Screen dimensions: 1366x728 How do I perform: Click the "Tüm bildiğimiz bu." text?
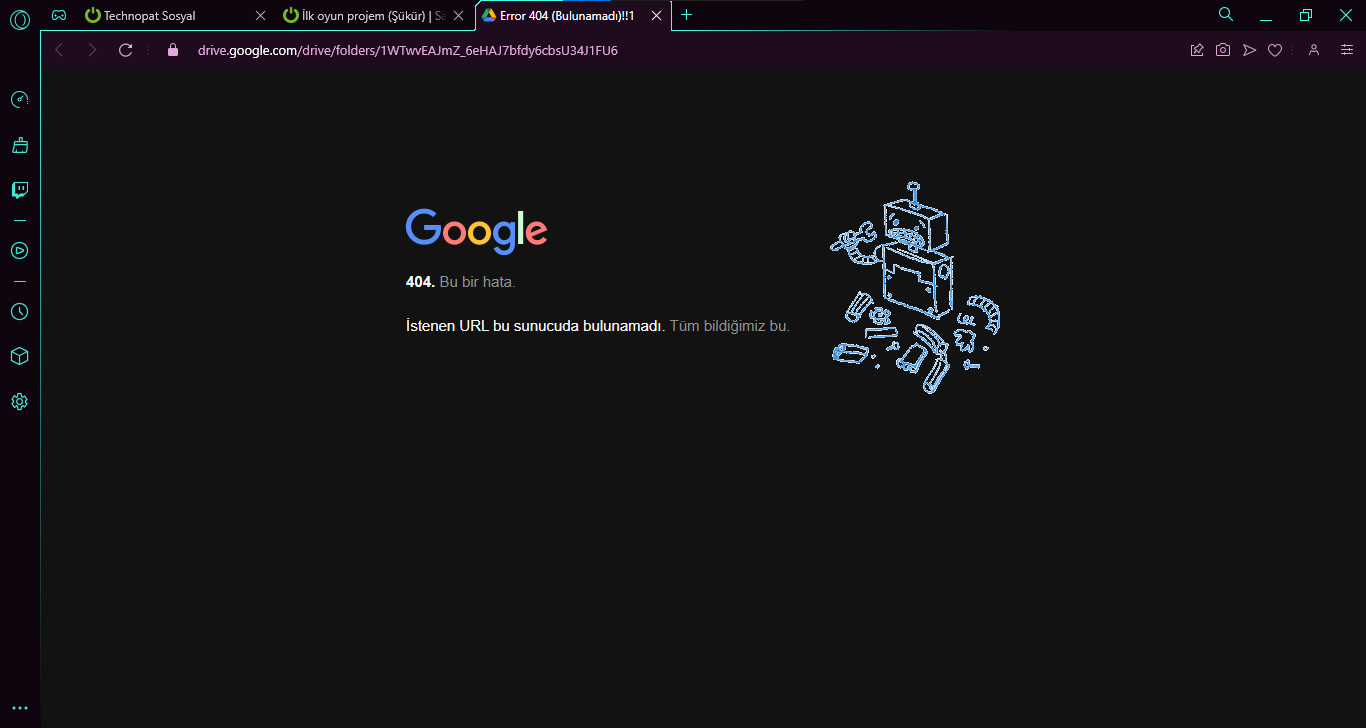click(730, 326)
